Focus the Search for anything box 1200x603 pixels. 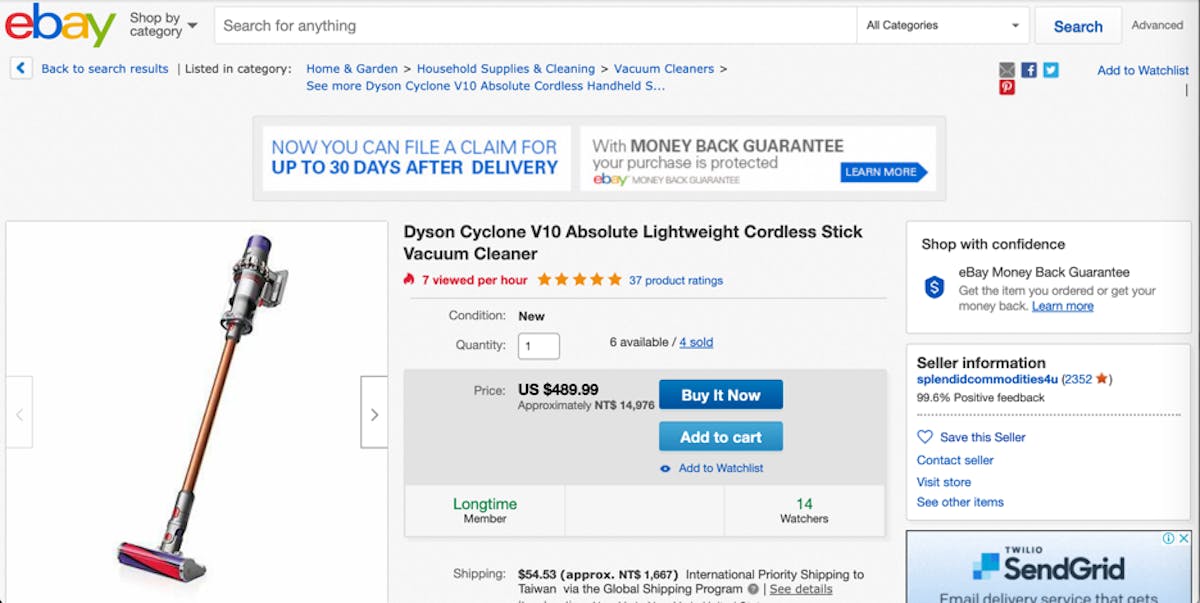point(535,26)
